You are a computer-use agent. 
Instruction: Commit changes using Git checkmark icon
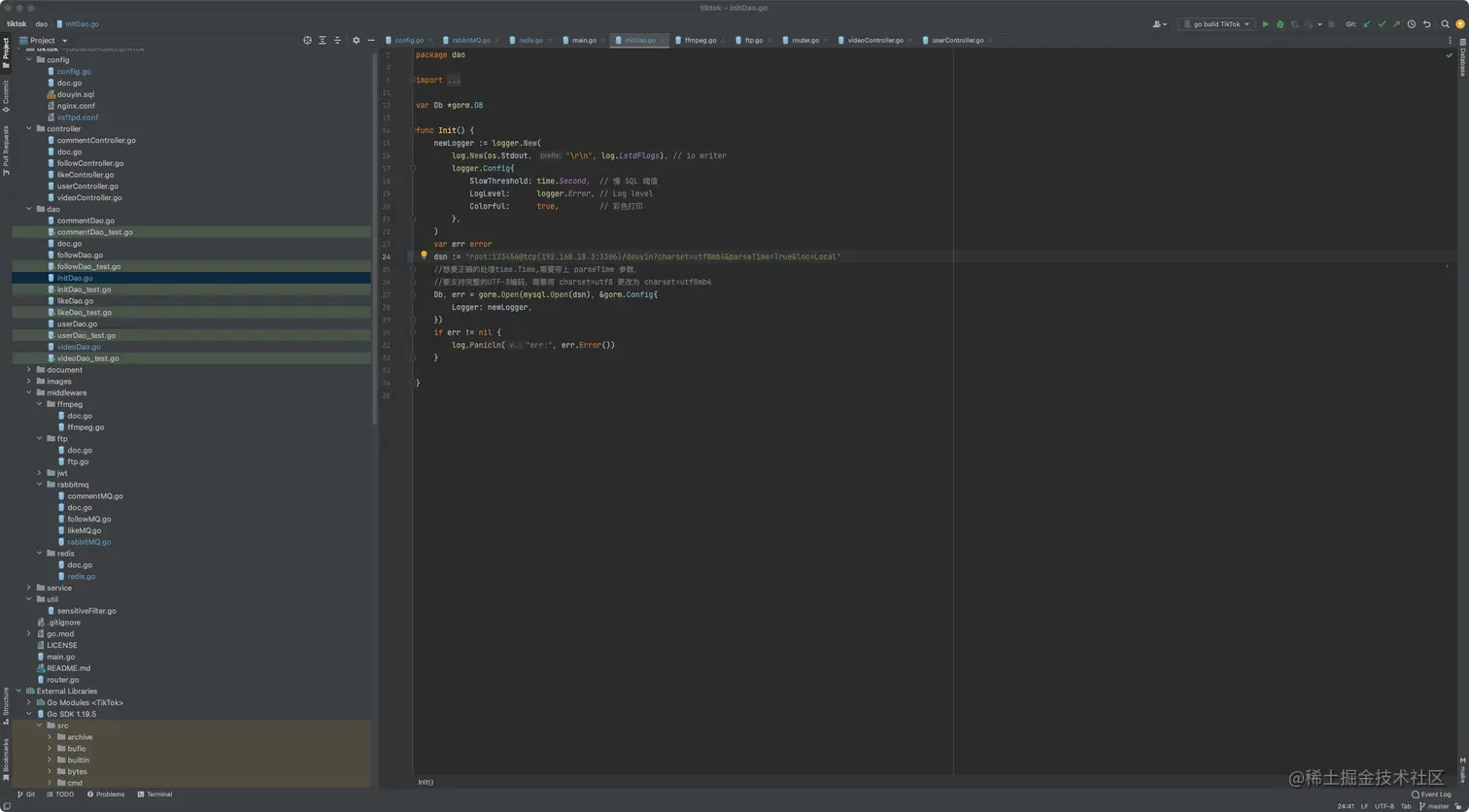coord(1382,23)
